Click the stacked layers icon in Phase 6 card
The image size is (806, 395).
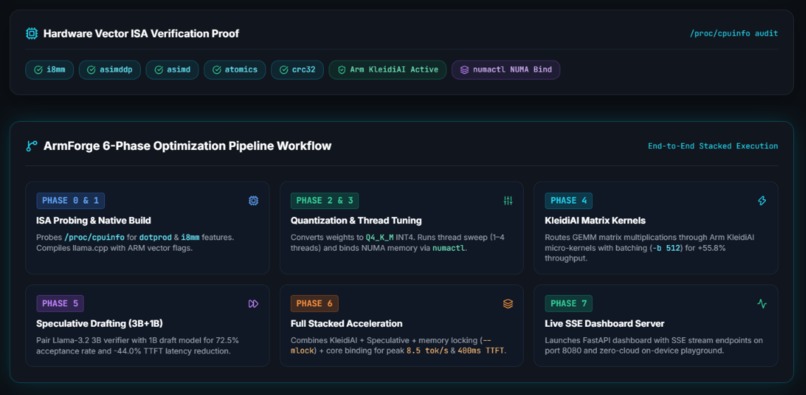click(x=508, y=303)
